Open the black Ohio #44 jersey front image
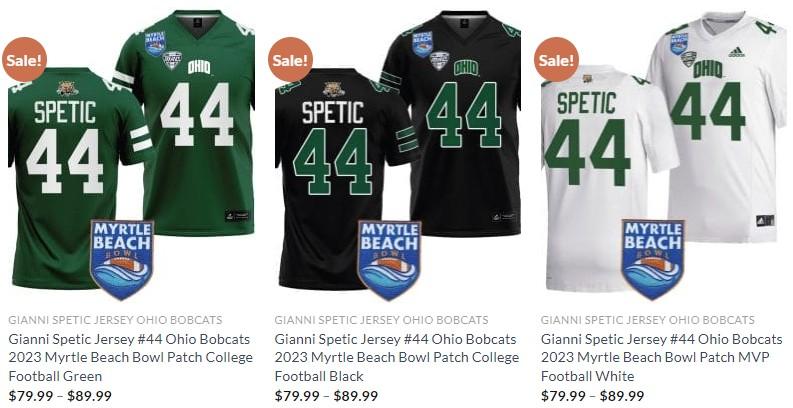Screen dimensions: 793x408 (x=458, y=121)
